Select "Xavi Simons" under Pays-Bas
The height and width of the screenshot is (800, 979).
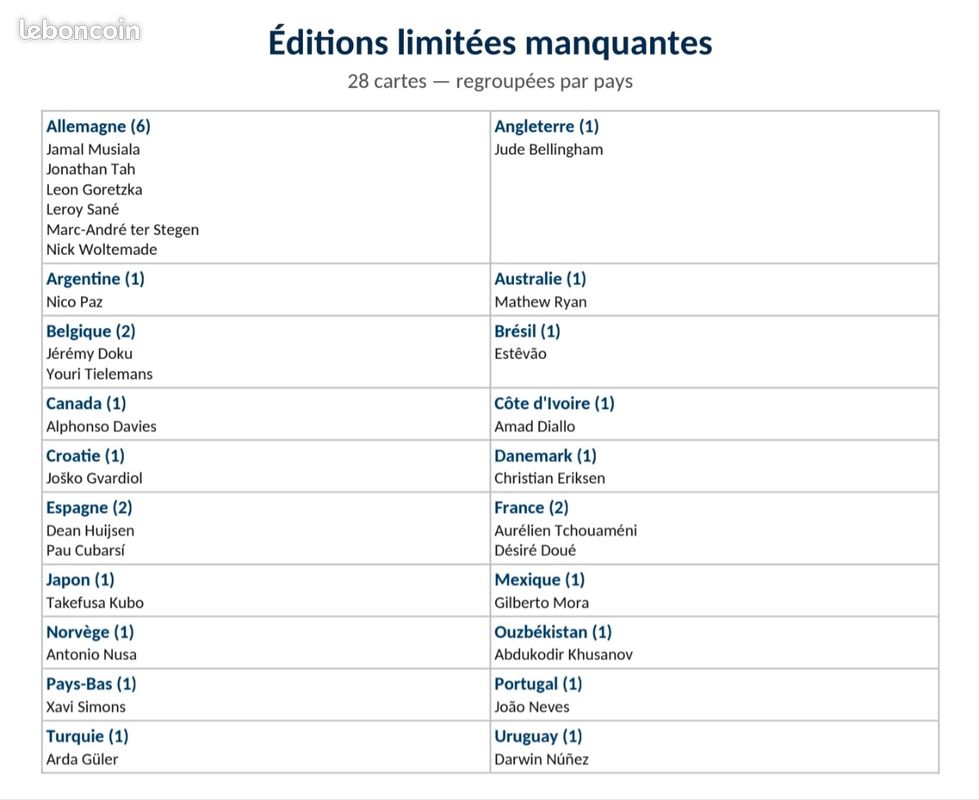[x=86, y=707]
